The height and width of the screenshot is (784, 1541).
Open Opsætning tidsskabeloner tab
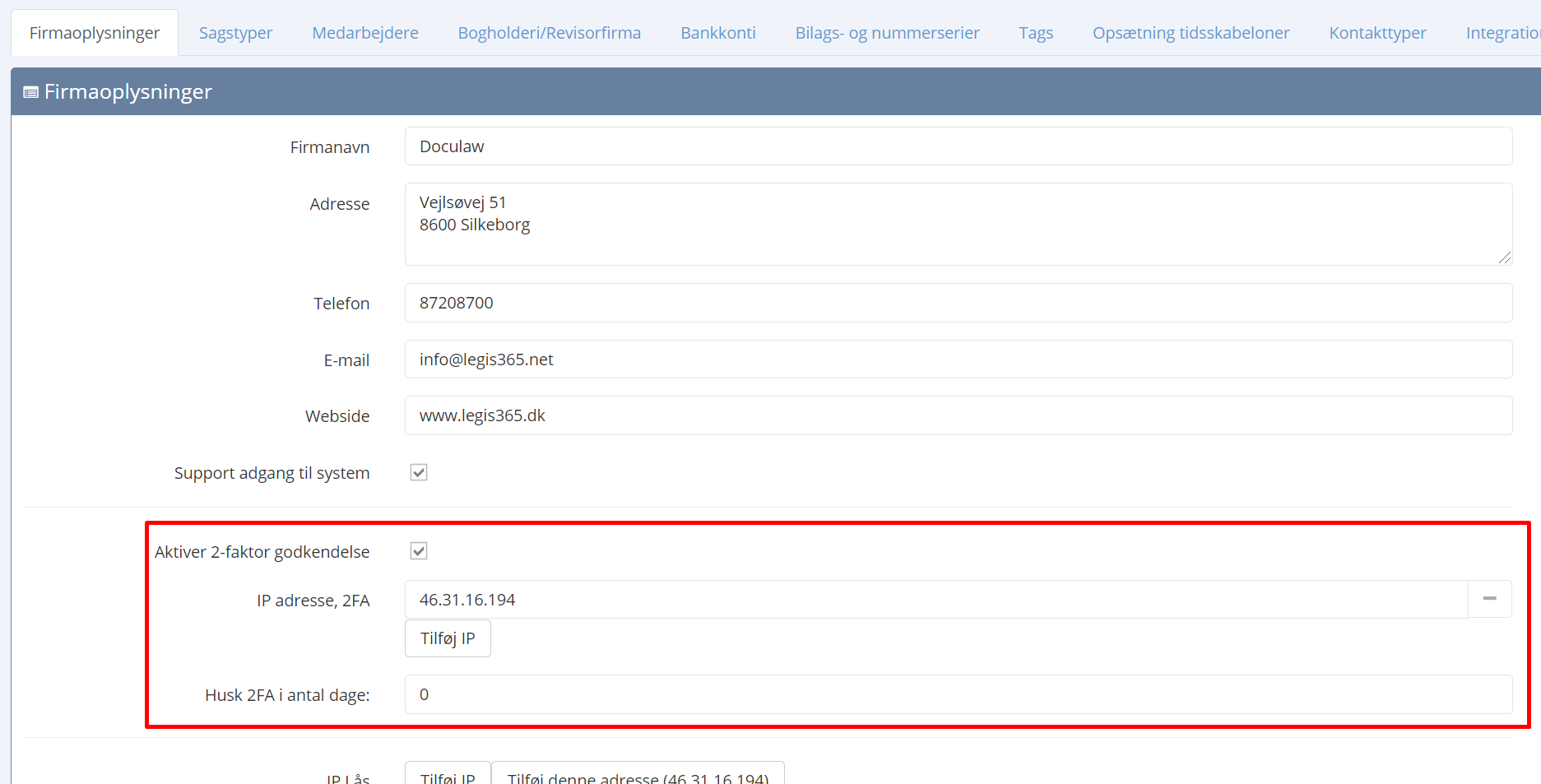coord(1191,33)
